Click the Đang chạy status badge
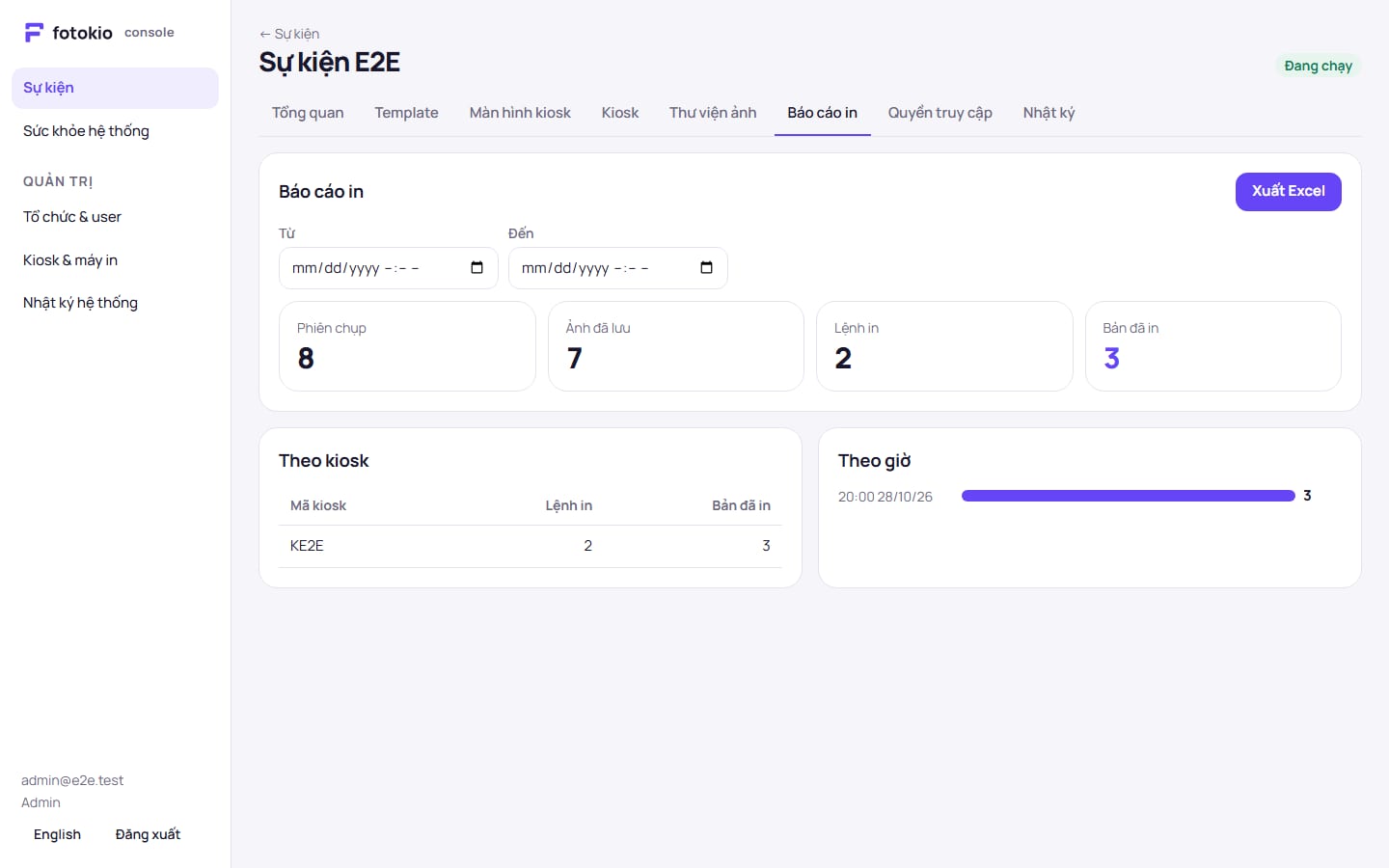The width and height of the screenshot is (1389, 868). pos(1318,66)
